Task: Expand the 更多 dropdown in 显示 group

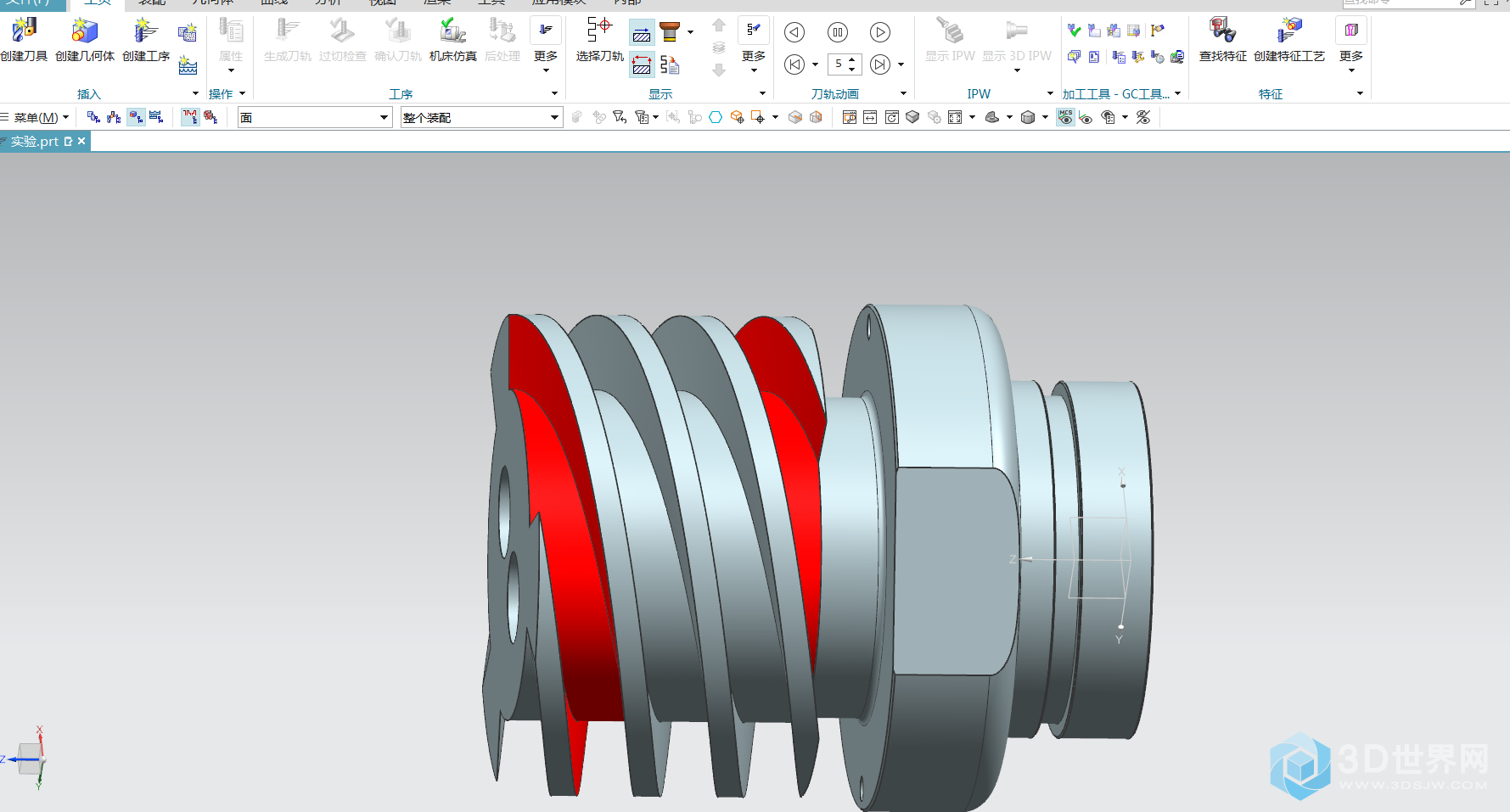Action: click(x=754, y=70)
